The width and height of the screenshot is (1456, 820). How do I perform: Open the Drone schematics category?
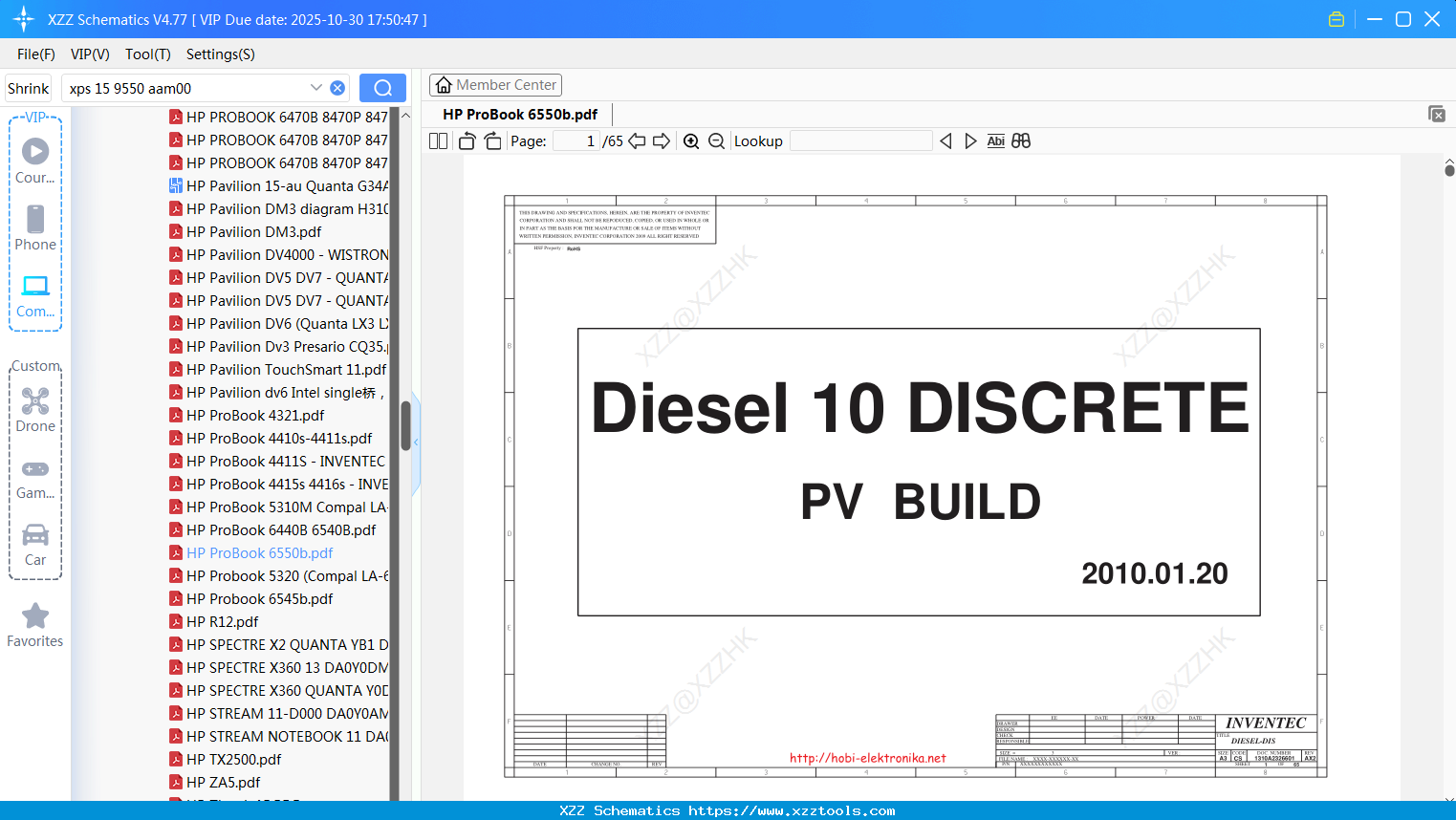35,410
